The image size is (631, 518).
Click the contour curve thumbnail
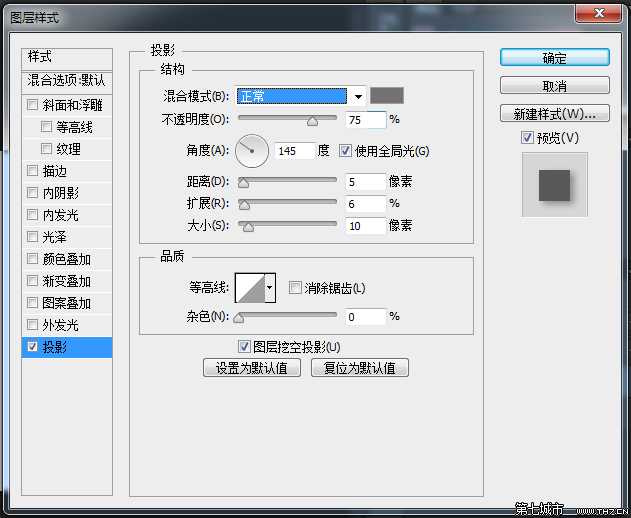(250, 287)
